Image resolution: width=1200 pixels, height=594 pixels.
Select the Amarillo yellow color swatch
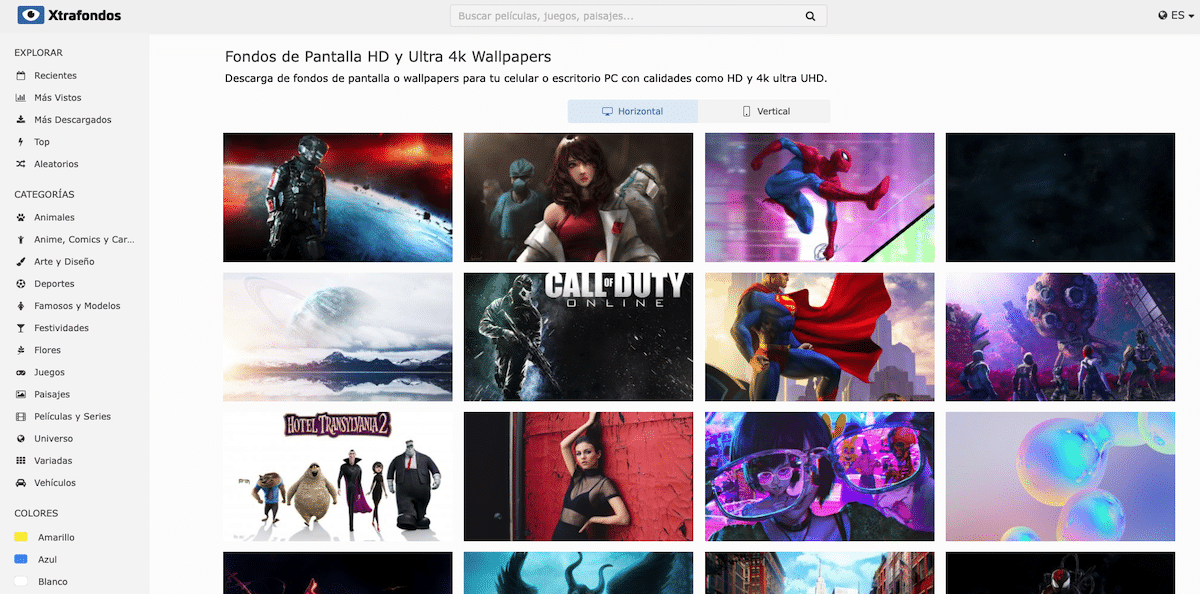[21, 537]
